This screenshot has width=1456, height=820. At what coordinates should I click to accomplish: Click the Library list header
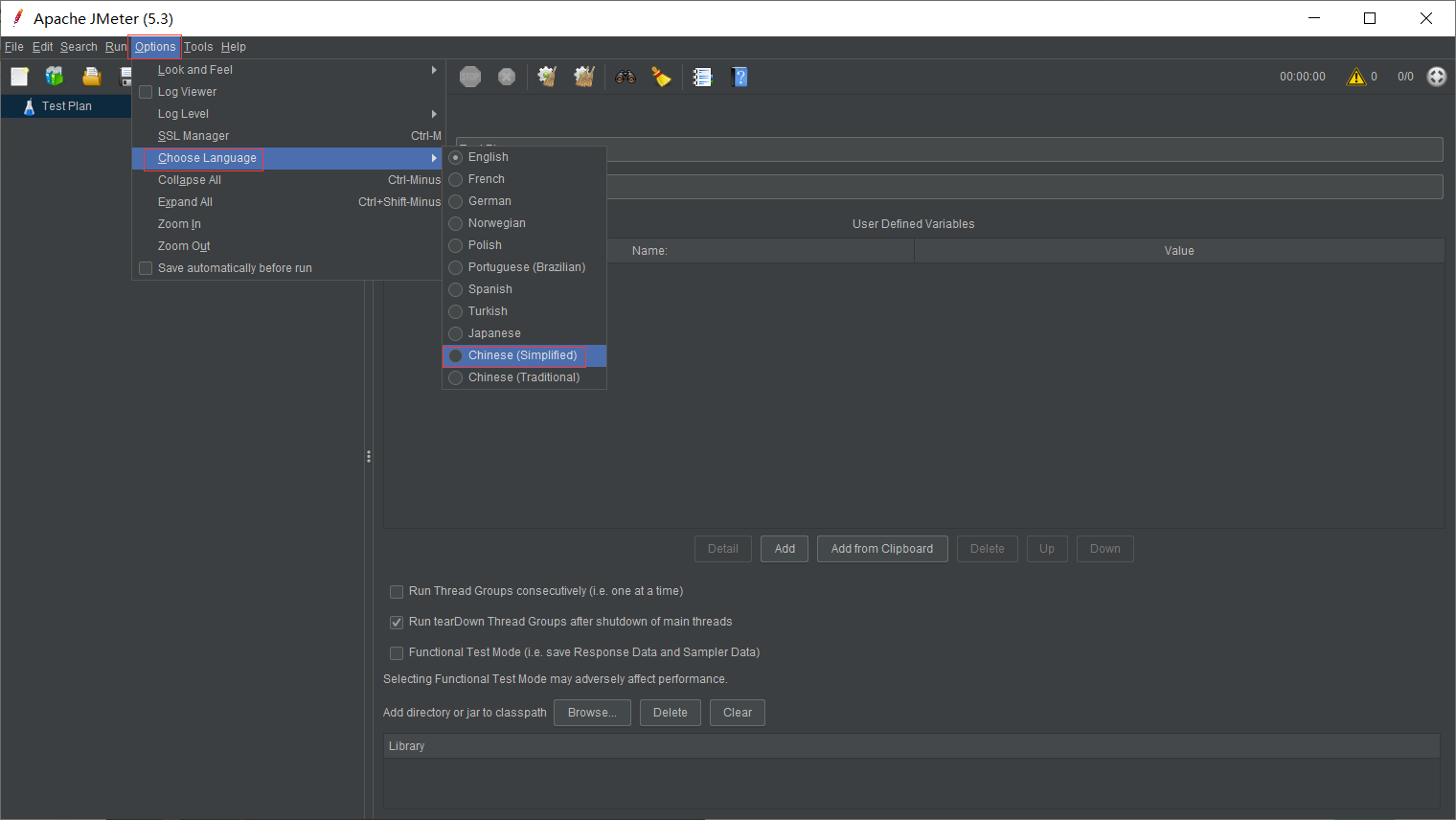pyautogui.click(x=912, y=746)
